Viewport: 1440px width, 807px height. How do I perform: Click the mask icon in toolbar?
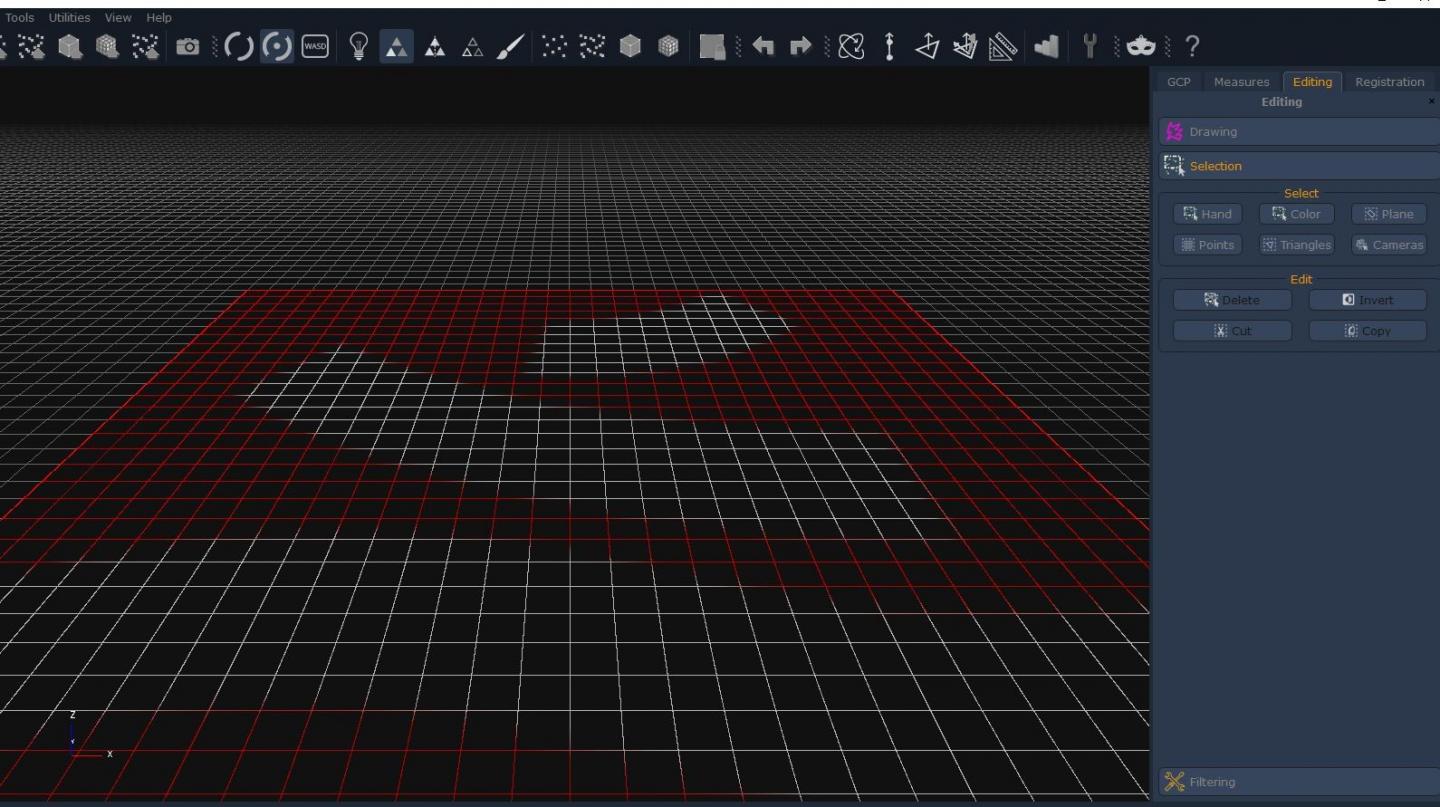pyautogui.click(x=1139, y=47)
